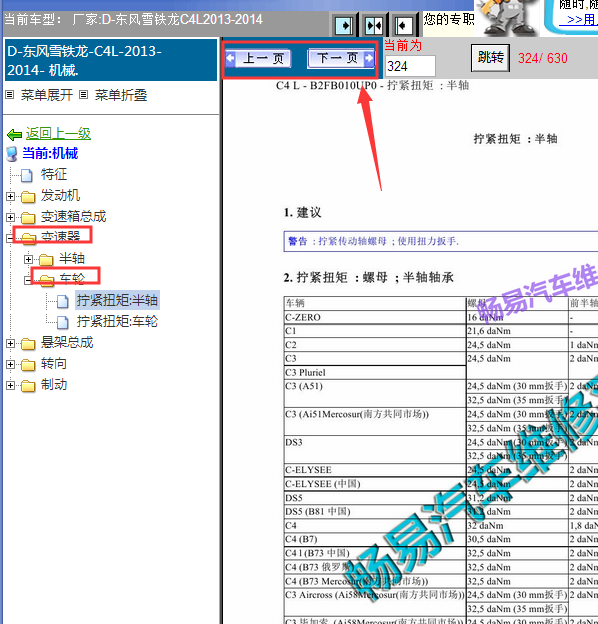Expand the 变速箱总成 folder node

[x=10, y=217]
